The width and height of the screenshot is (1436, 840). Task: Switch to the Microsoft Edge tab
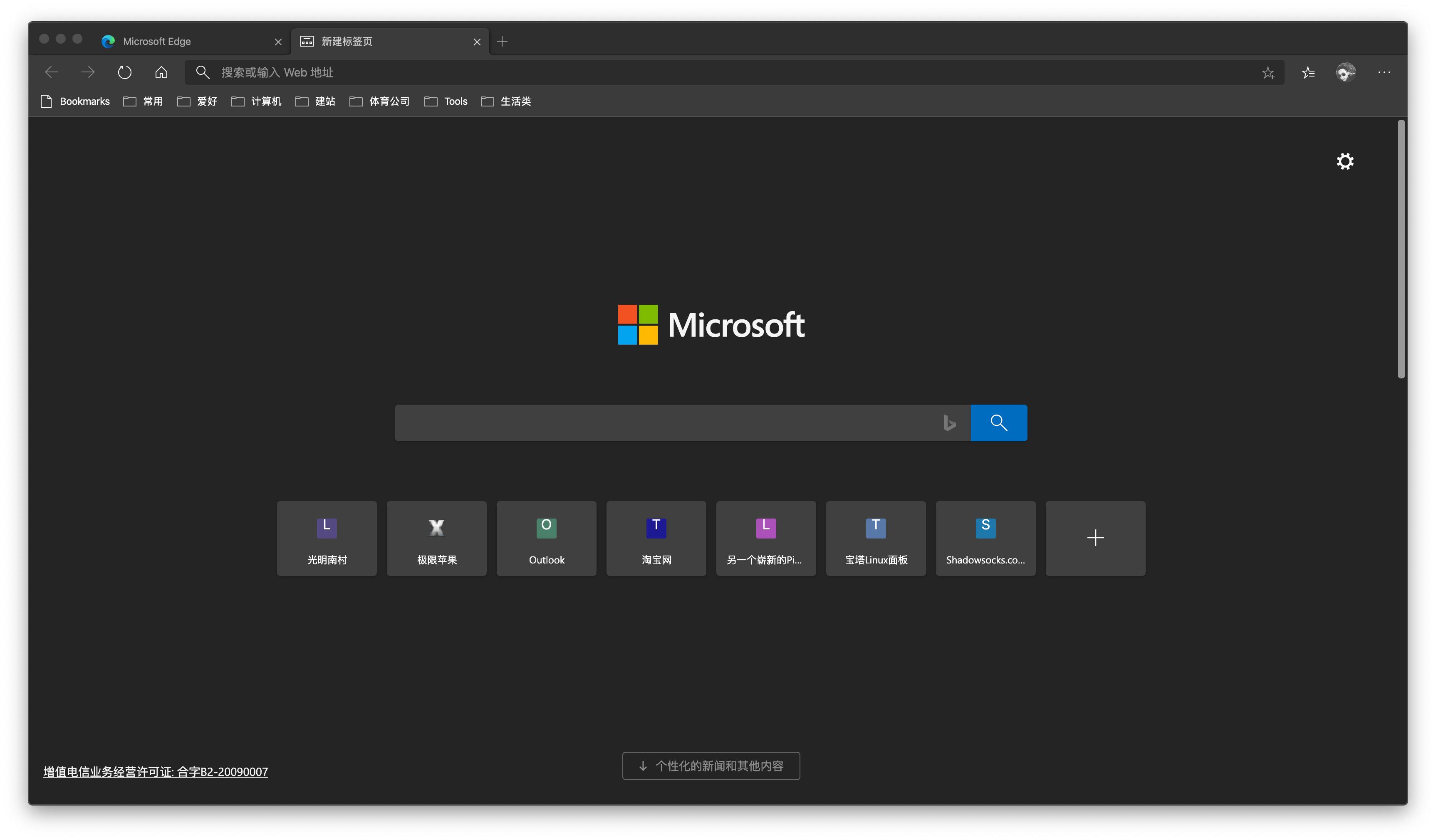tap(157, 41)
